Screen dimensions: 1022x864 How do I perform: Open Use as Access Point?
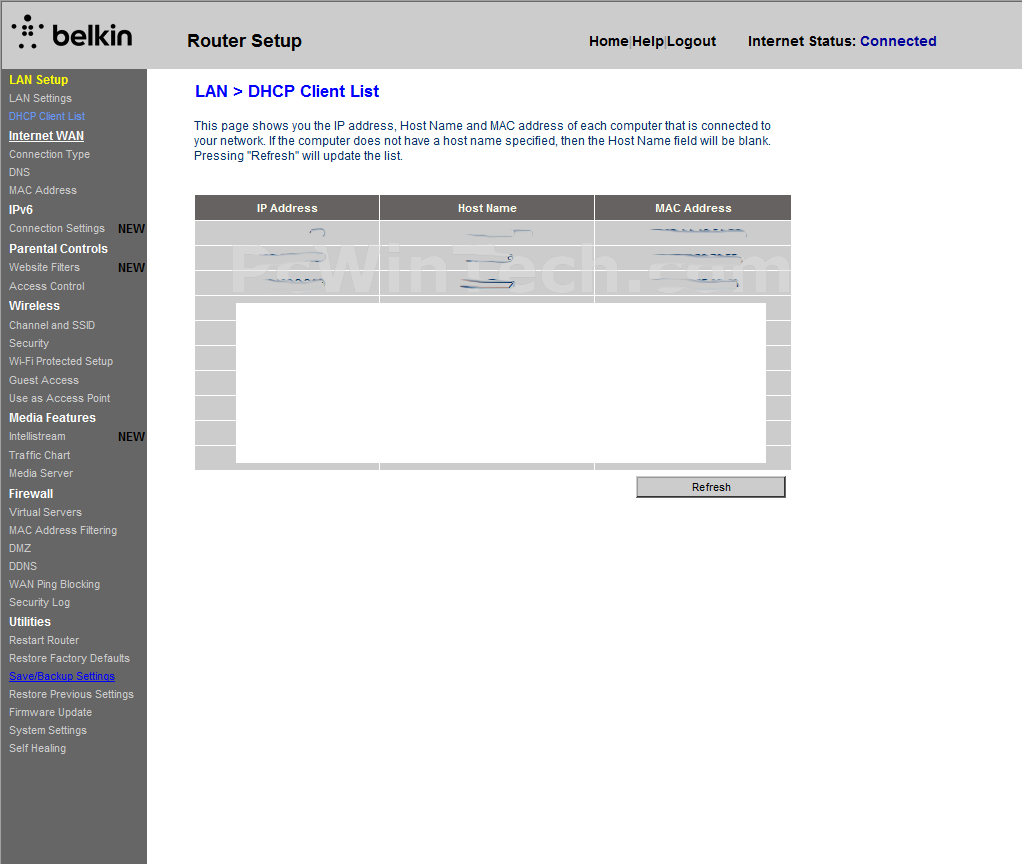pyautogui.click(x=59, y=398)
